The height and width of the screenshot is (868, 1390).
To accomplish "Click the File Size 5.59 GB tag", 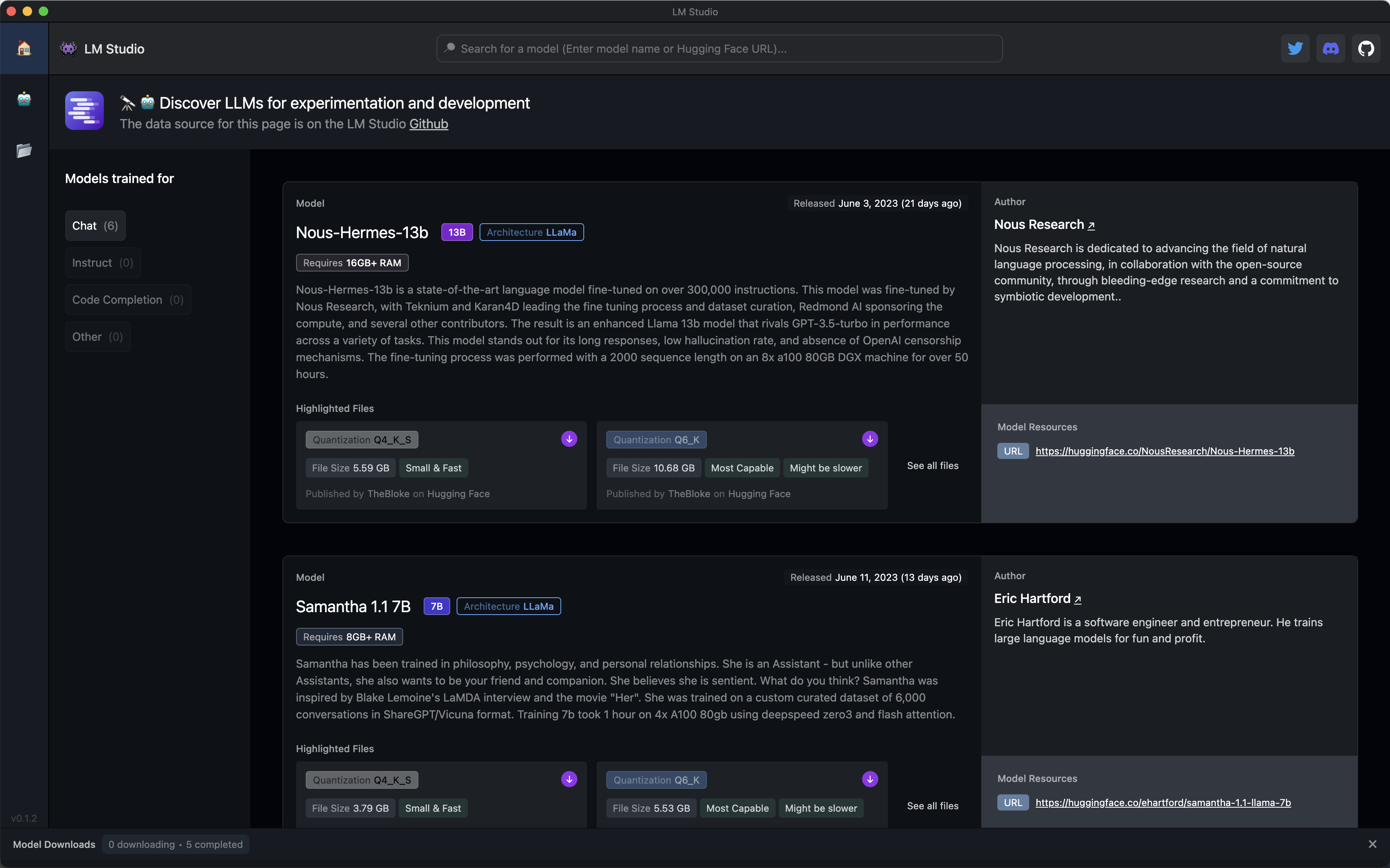I will pos(350,468).
